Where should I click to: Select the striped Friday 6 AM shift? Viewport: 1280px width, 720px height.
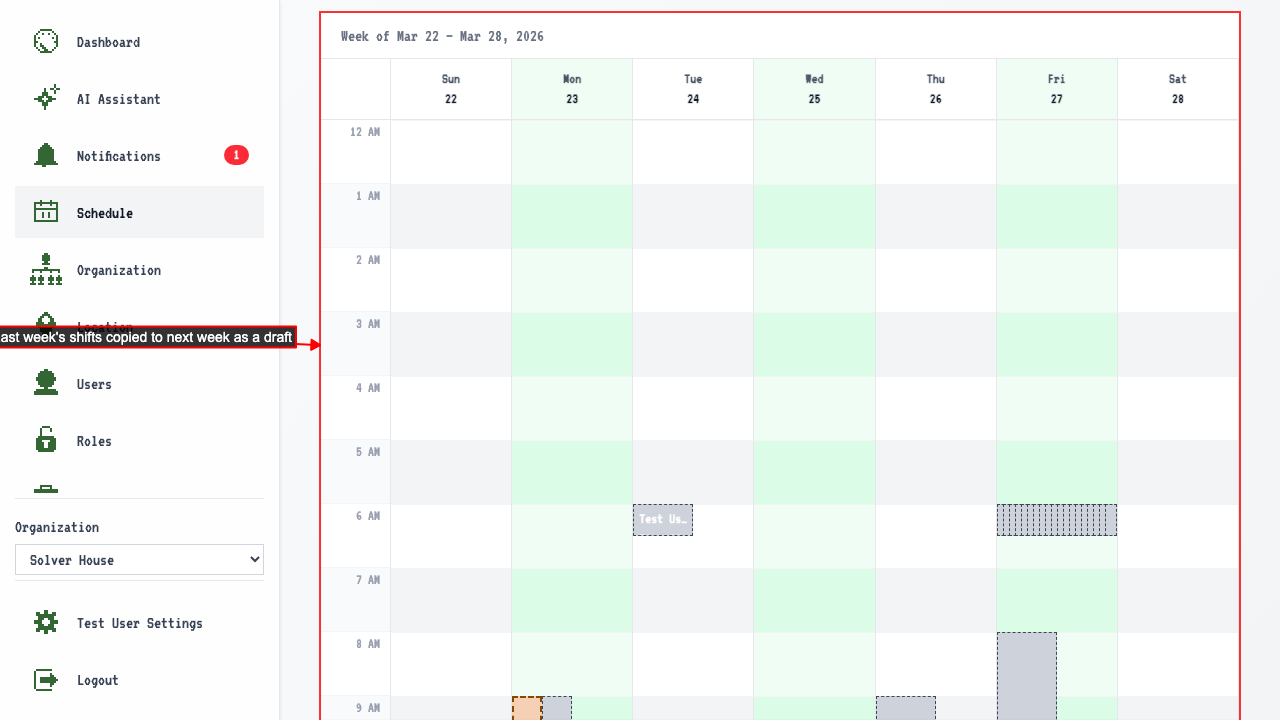(1057, 520)
